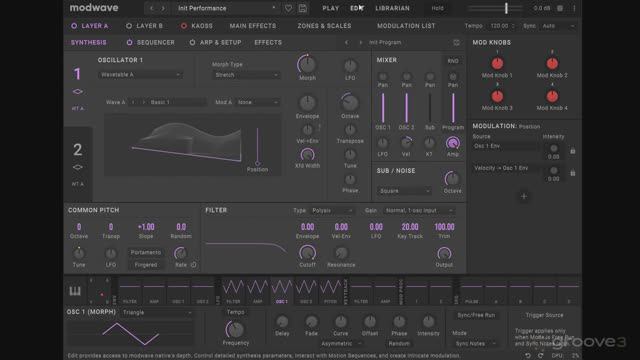Screen dimensions: 640x360
Task: Click the level meter icon beside 0.0 dB
Action: pos(560,8)
